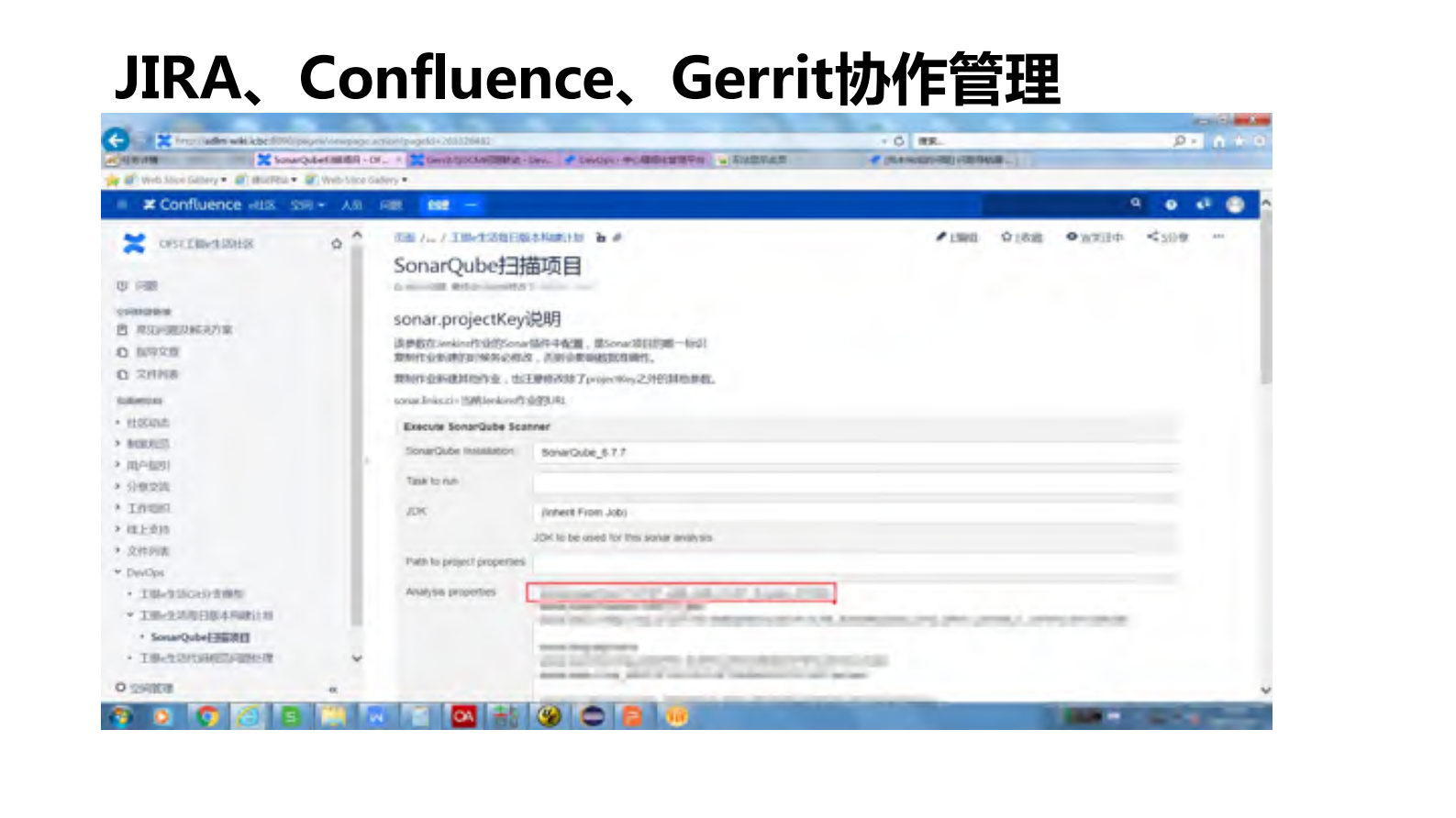Image resolution: width=1456 pixels, height=818 pixels.
Task: Open the People item in the Confluence header
Action: pos(352,204)
